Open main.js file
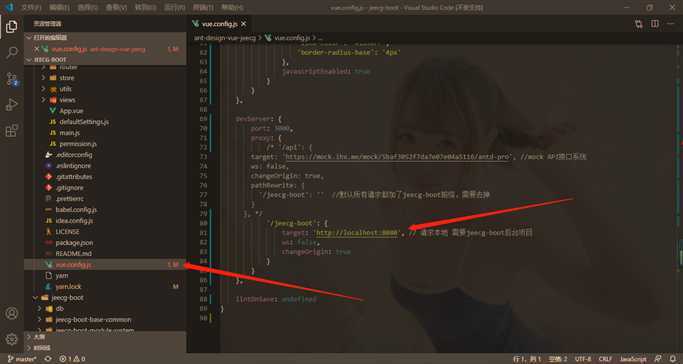Screen dimensions: 683x364 point(70,133)
